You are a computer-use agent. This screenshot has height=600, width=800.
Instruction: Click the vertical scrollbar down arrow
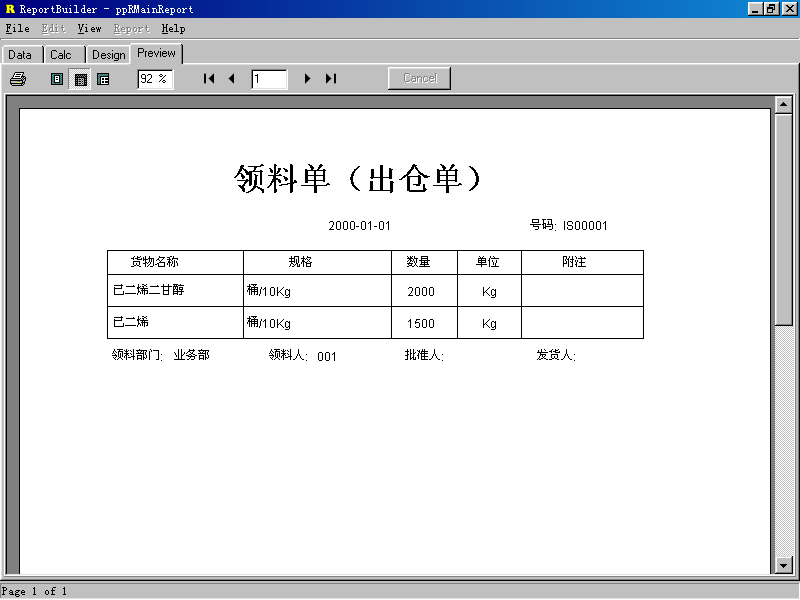784,566
